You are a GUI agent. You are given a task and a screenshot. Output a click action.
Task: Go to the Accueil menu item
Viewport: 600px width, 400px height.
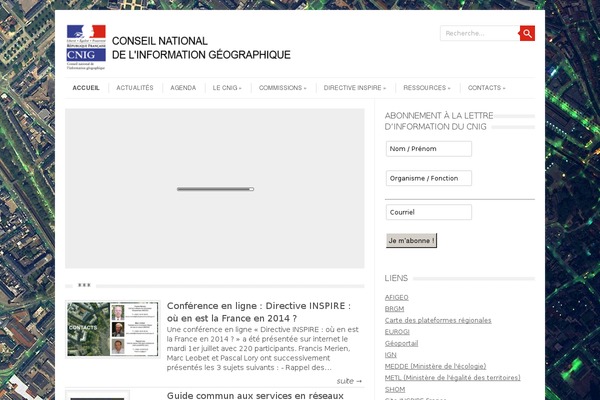coord(86,88)
